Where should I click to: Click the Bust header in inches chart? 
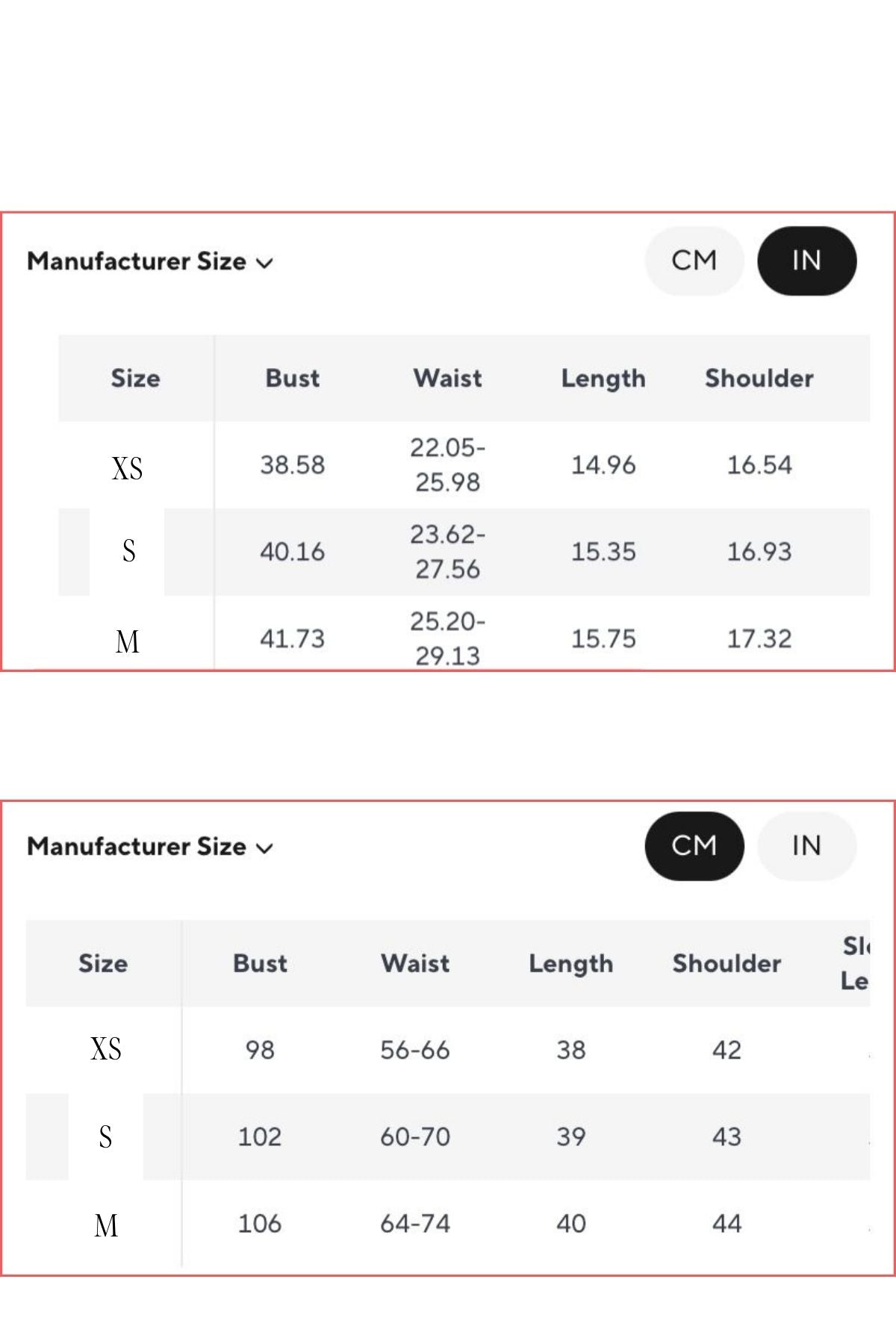coord(293,379)
